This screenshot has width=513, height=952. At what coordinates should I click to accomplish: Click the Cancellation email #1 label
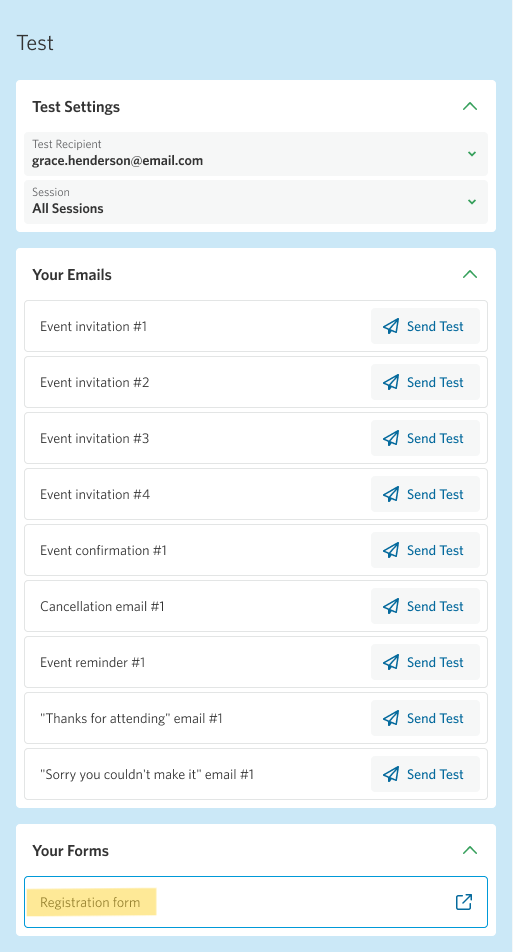(x=102, y=606)
